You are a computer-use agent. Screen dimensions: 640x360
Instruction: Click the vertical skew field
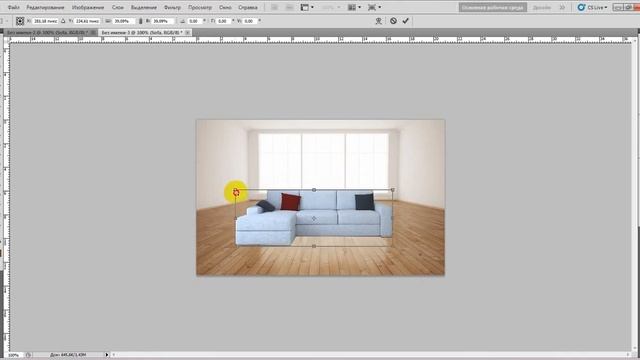pyautogui.click(x=250, y=21)
